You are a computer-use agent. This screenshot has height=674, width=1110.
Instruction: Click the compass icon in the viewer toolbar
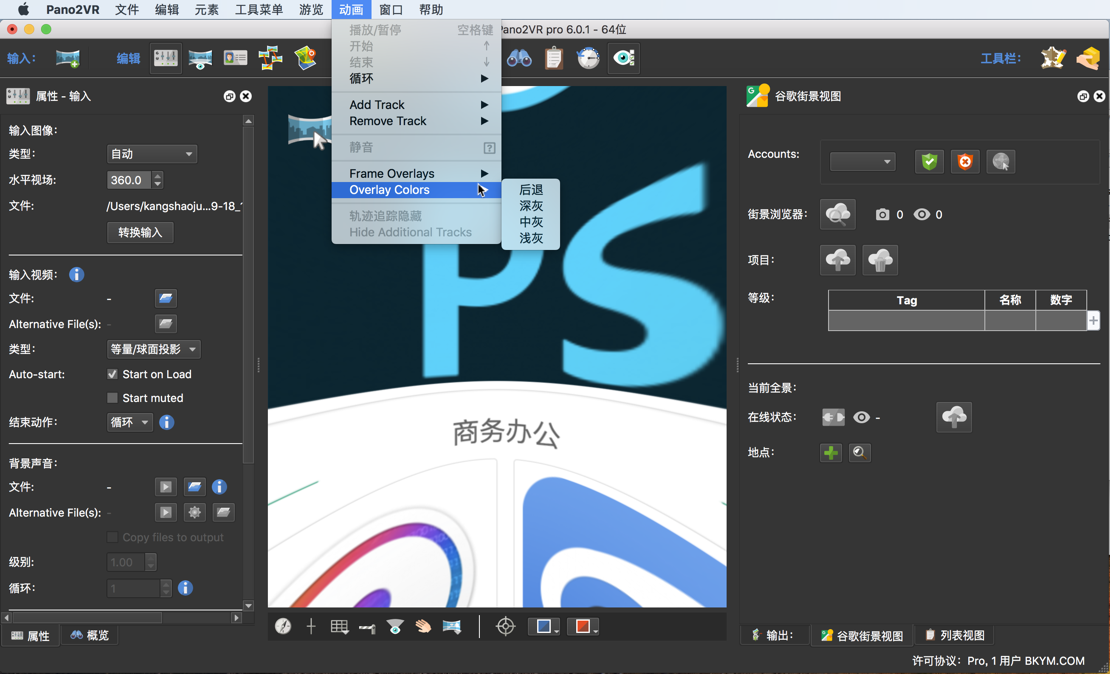coord(282,626)
